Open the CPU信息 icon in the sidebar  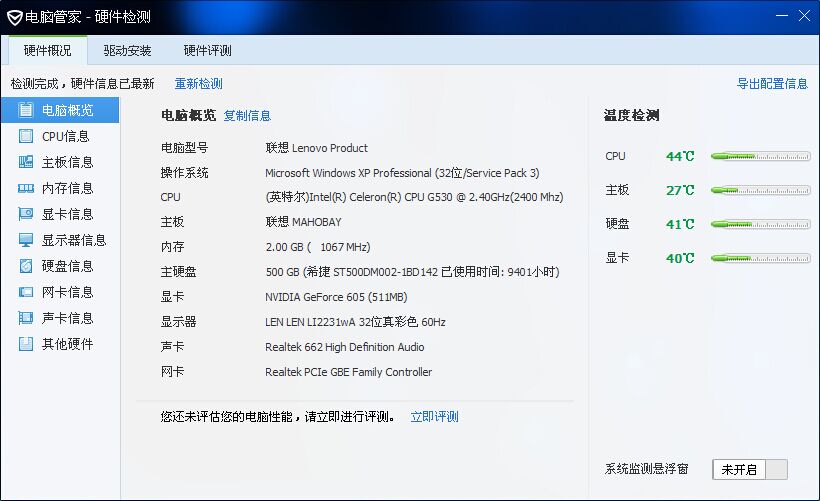pyautogui.click(x=26, y=136)
